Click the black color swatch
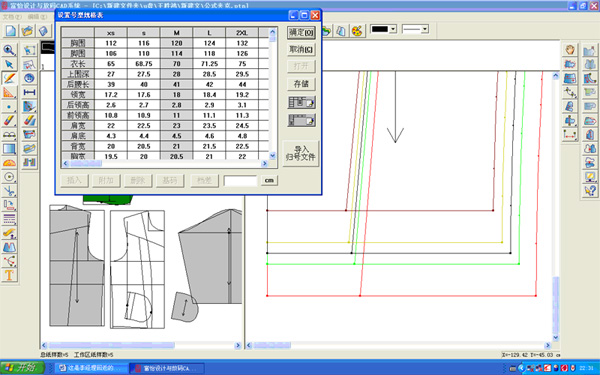Image resolution: width=600 pixels, height=375 pixels. [x=380, y=29]
